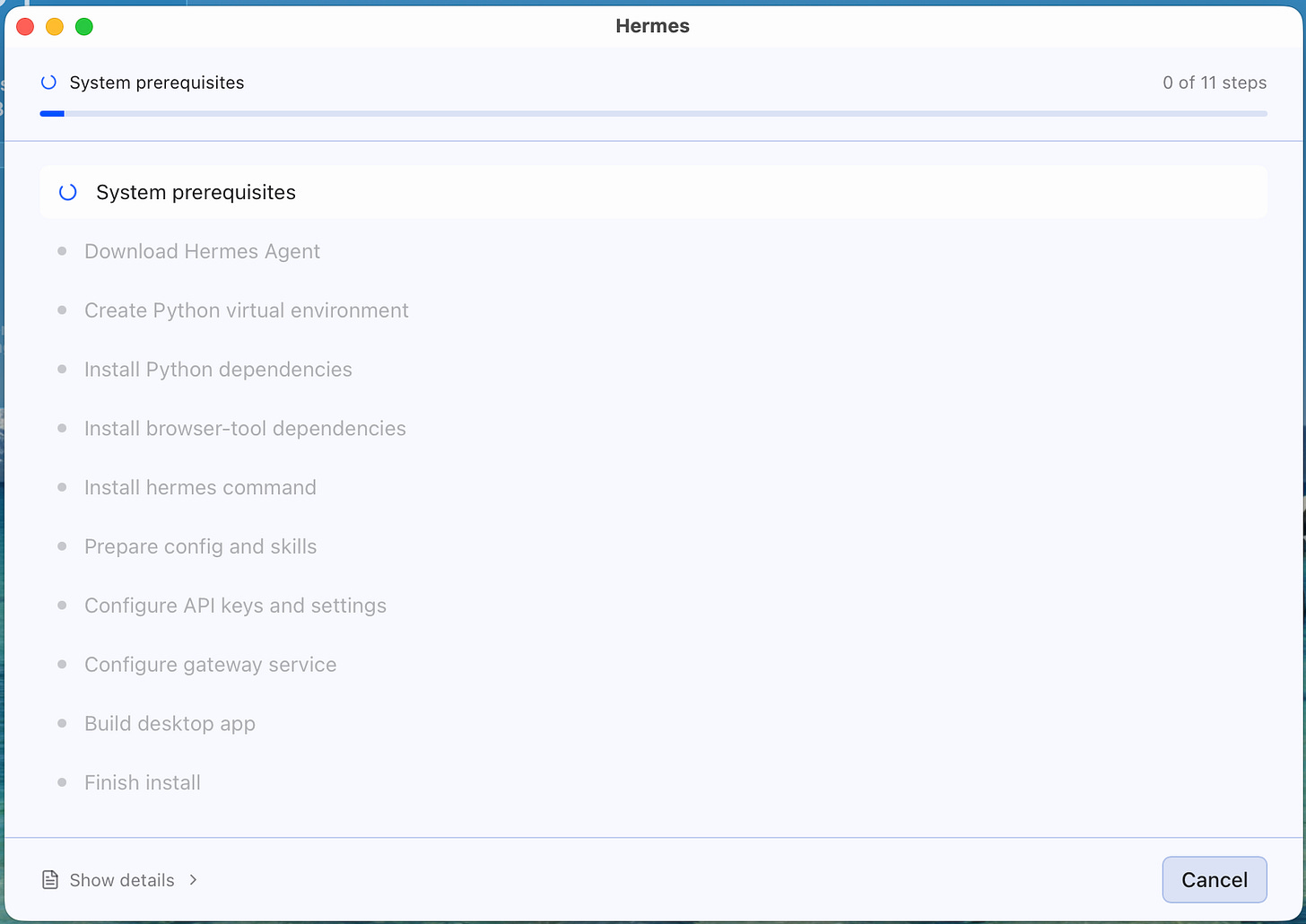Click the Show details chevron arrow

[193, 880]
